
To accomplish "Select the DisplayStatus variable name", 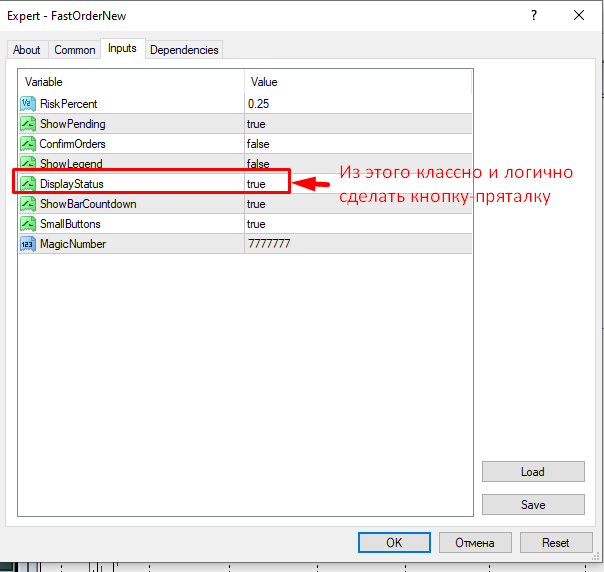I will (72, 184).
